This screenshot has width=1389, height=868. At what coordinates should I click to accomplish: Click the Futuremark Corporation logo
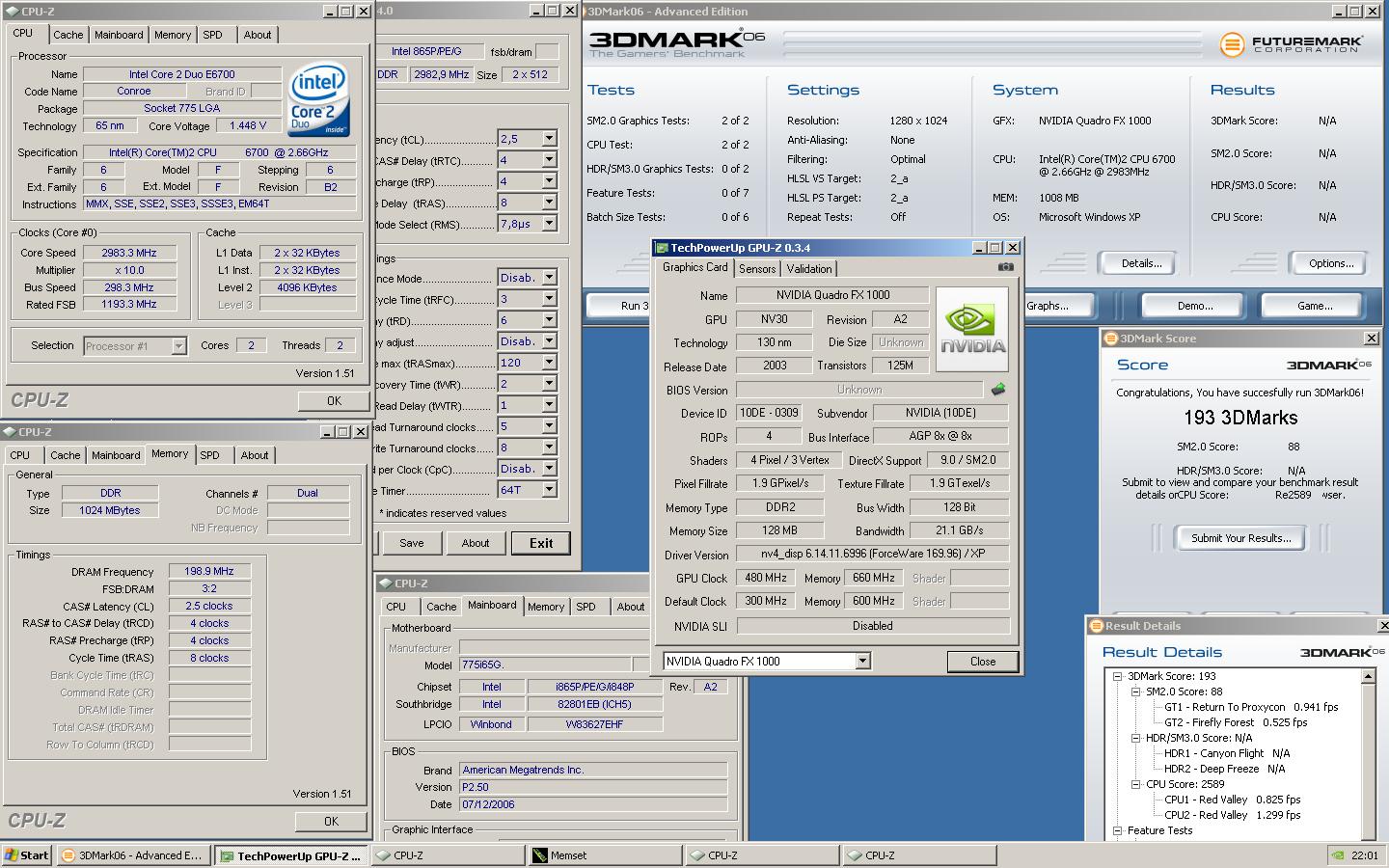[1291, 44]
